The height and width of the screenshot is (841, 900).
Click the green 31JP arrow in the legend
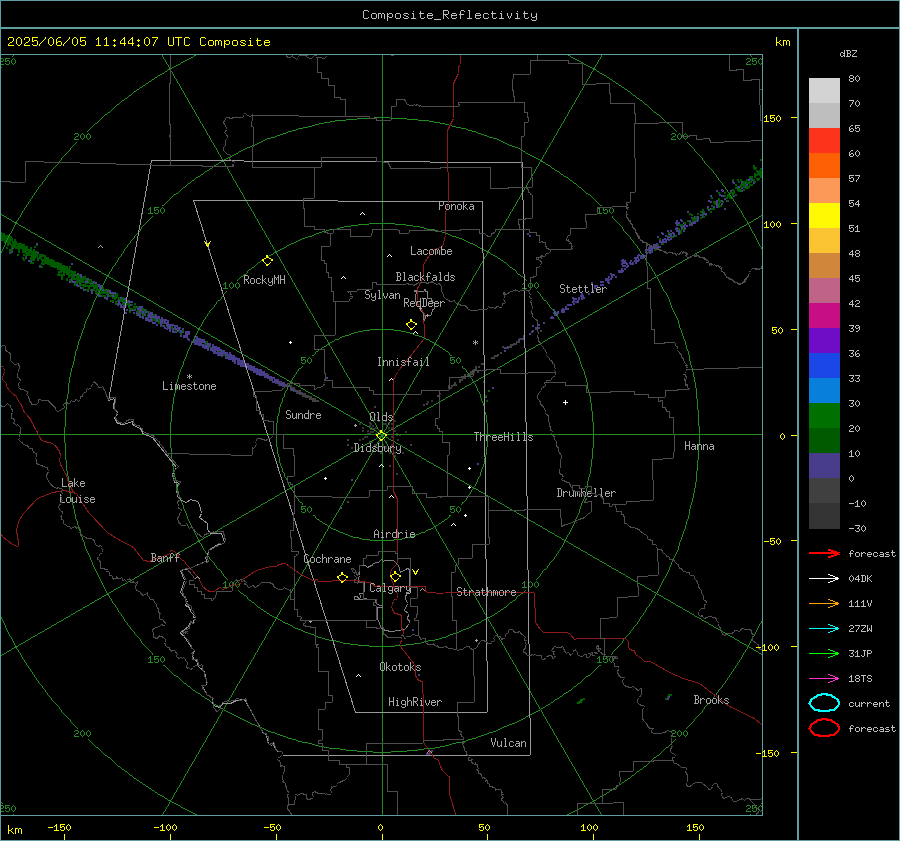click(x=824, y=653)
